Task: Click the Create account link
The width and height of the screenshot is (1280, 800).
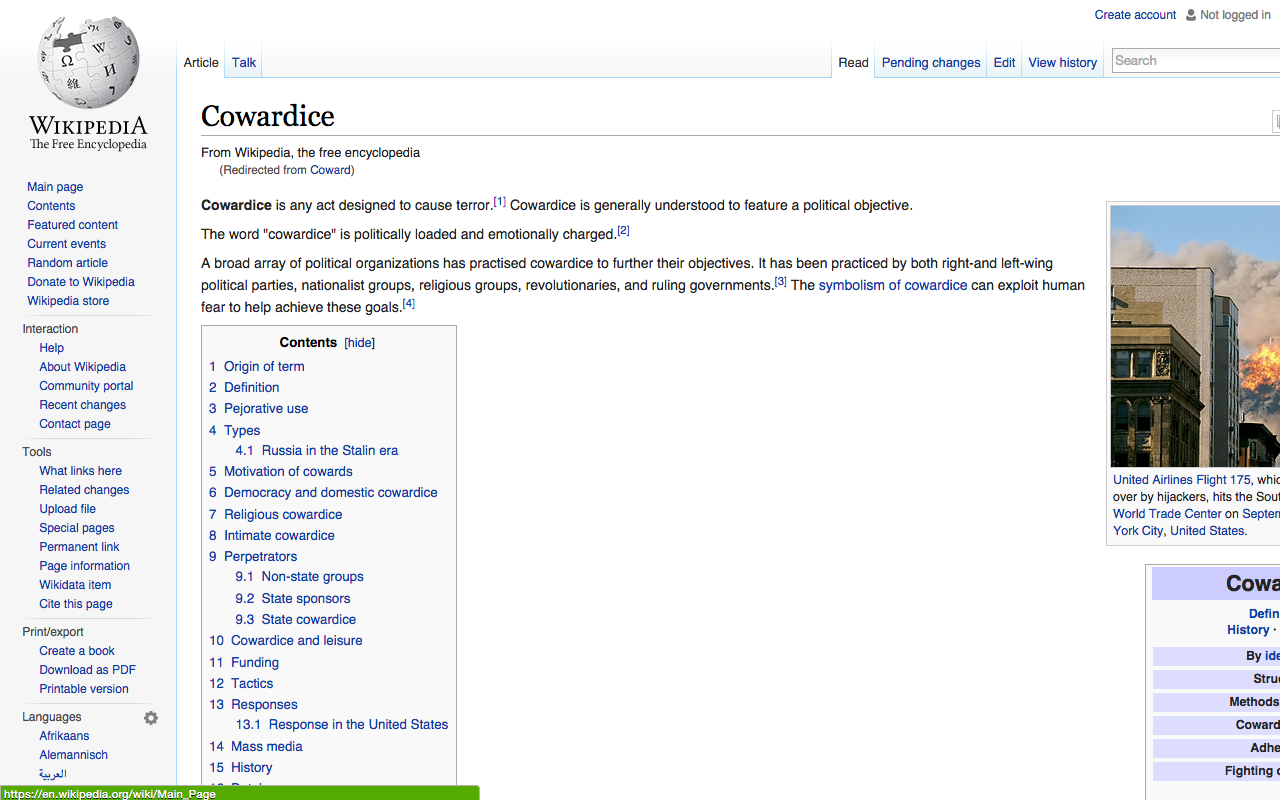Action: [x=1135, y=15]
